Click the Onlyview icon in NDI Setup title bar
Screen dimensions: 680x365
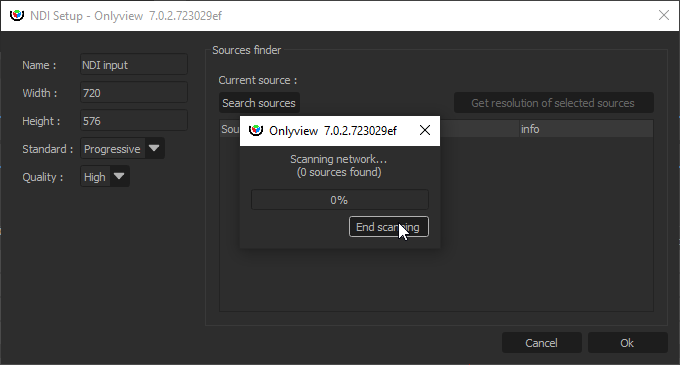click(17, 15)
